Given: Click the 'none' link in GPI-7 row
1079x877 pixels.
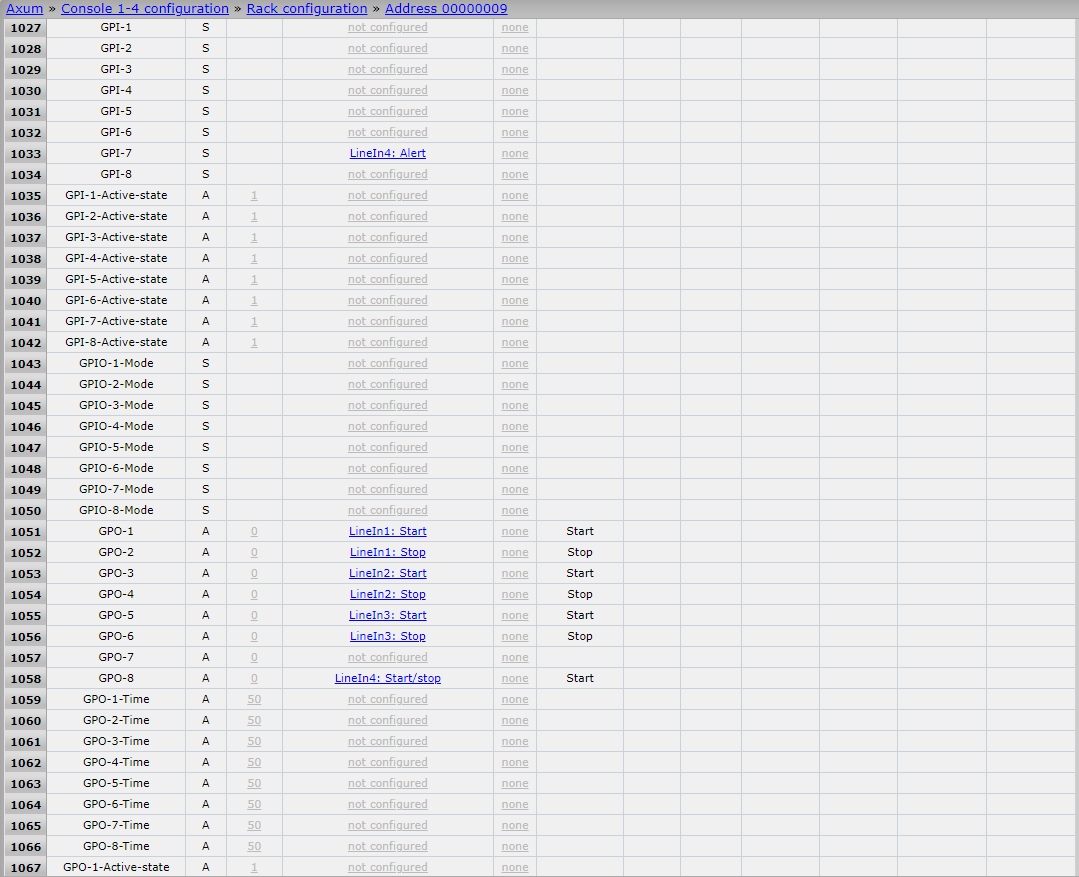Looking at the screenshot, I should coord(515,154).
